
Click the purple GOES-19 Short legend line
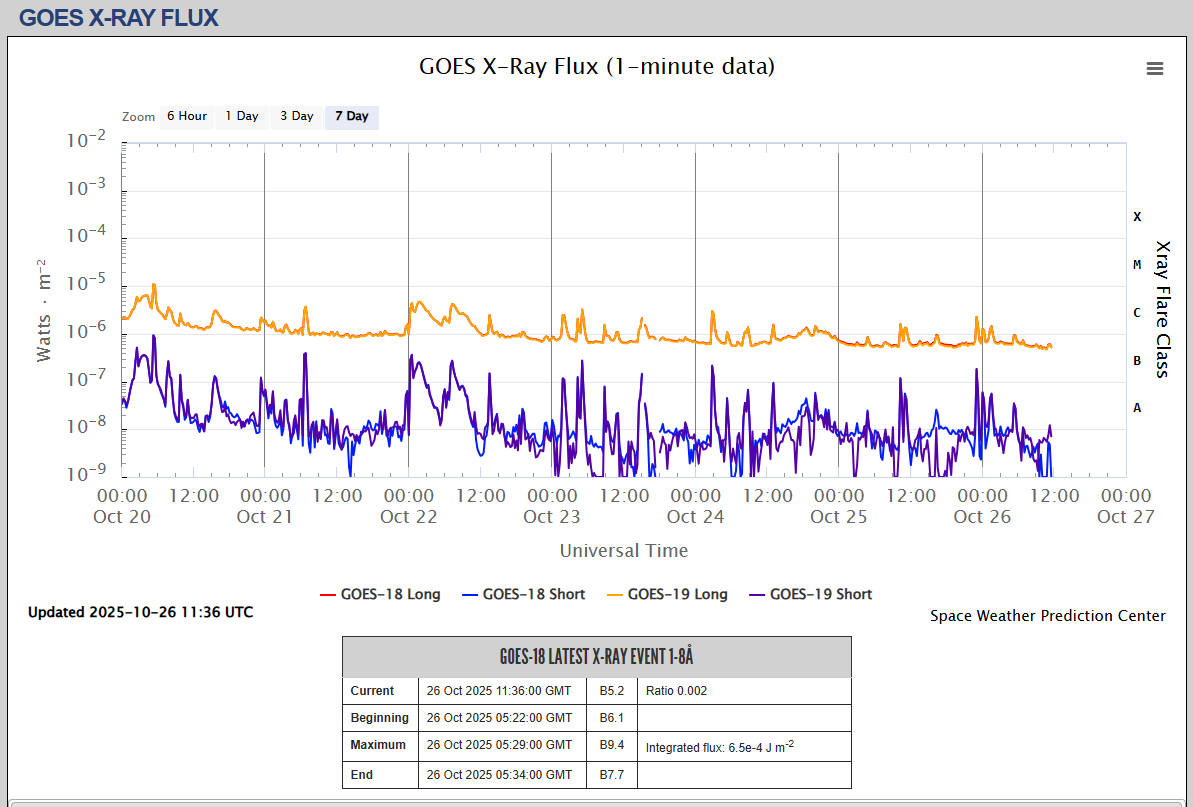[x=756, y=595]
